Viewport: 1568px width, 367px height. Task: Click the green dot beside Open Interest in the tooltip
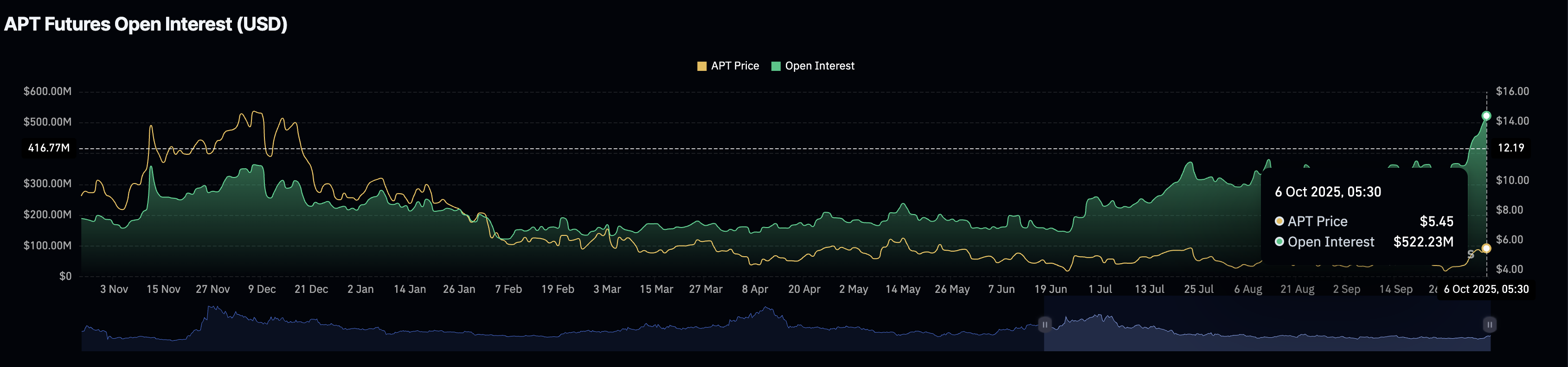[x=1279, y=242]
